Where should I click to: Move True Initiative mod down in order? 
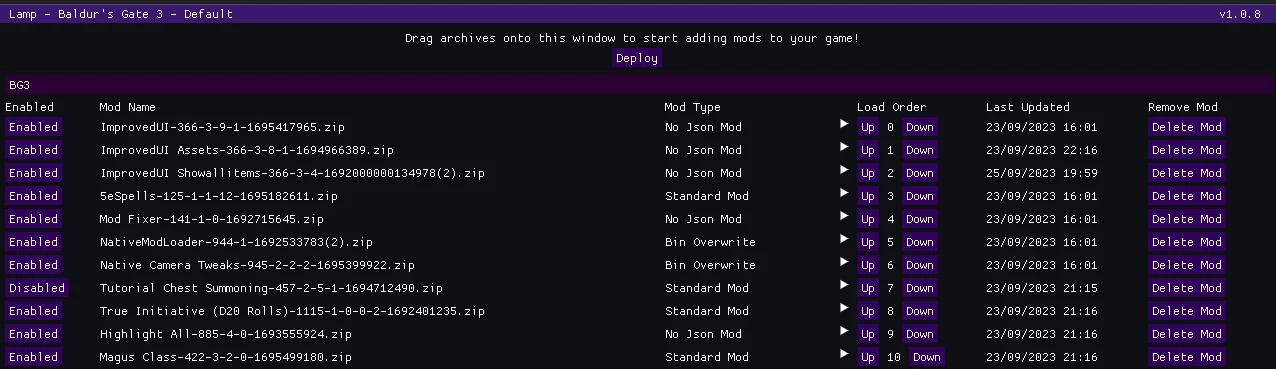[x=920, y=311]
